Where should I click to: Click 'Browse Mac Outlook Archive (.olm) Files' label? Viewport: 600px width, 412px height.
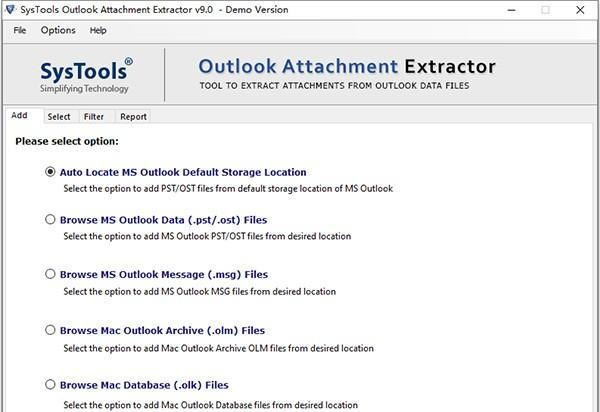tap(162, 331)
